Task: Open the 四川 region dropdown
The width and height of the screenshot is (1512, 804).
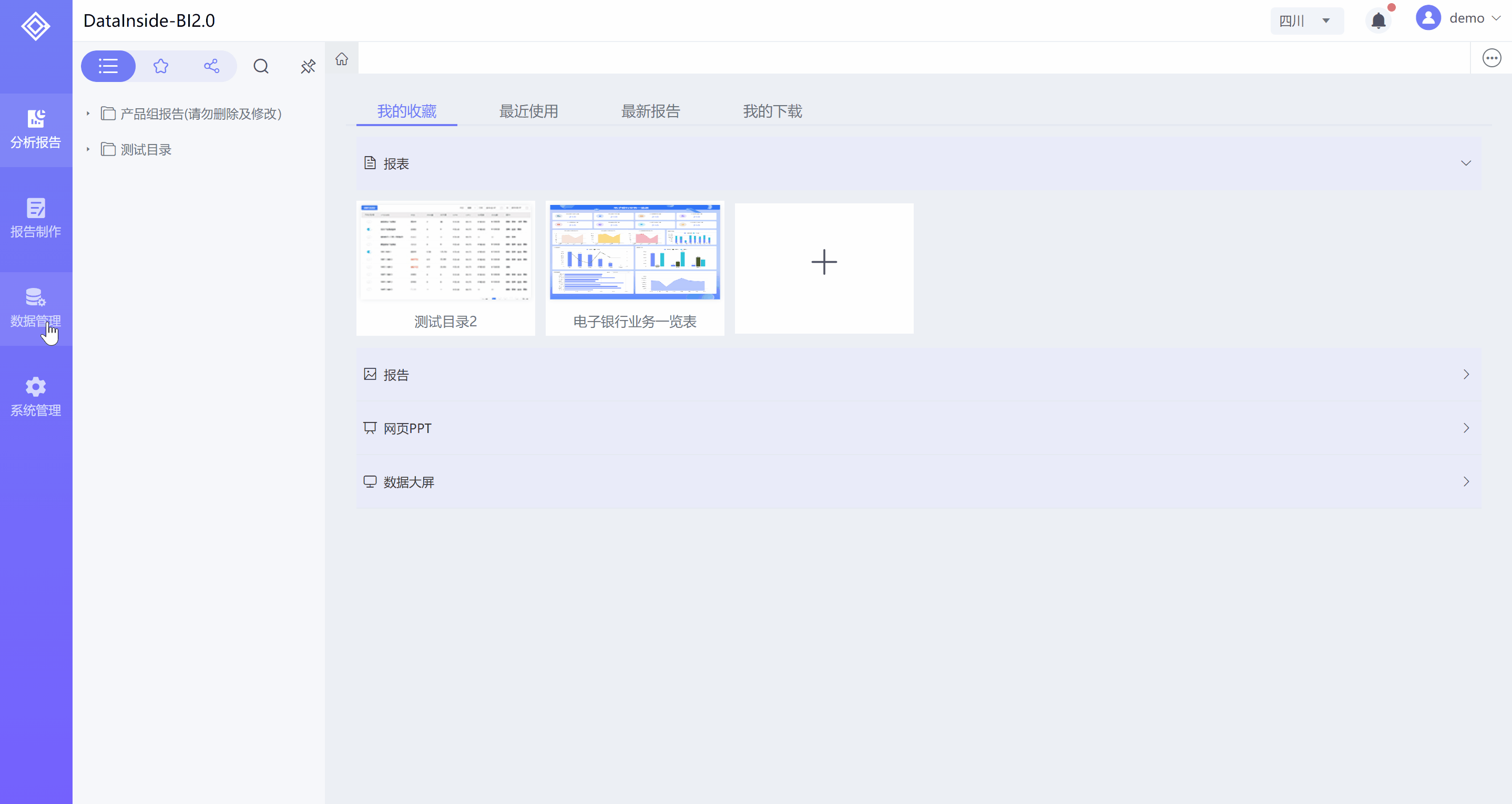Action: click(x=1306, y=21)
